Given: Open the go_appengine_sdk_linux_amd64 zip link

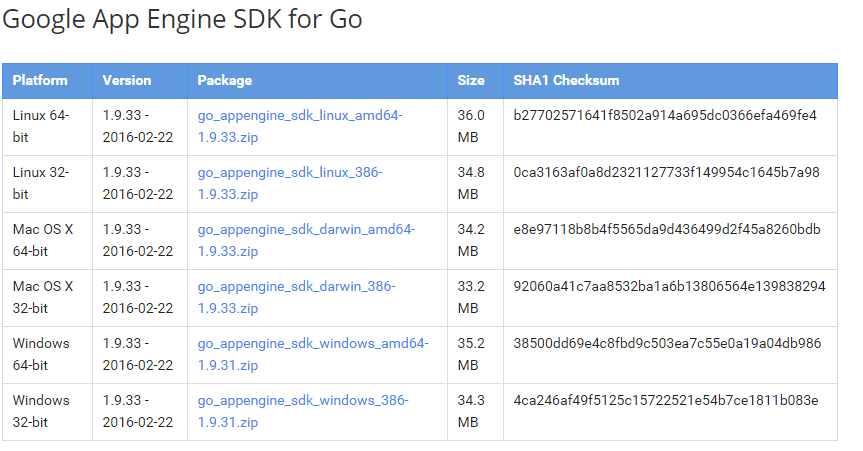Looking at the screenshot, I should [x=299, y=116].
